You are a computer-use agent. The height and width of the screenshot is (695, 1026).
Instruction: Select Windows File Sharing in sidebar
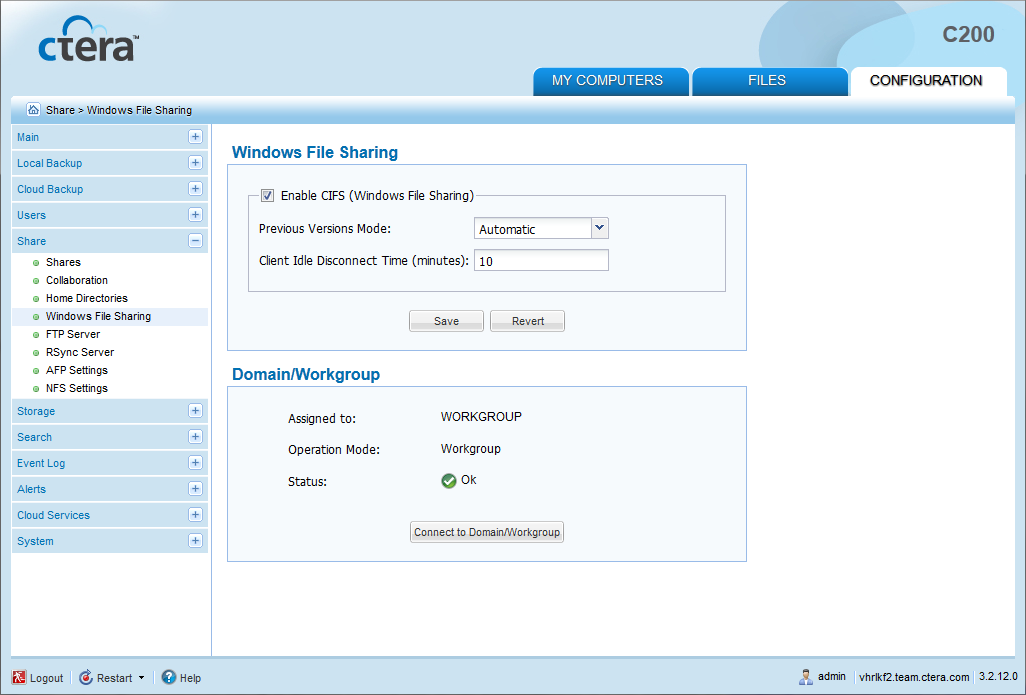[x=98, y=316]
